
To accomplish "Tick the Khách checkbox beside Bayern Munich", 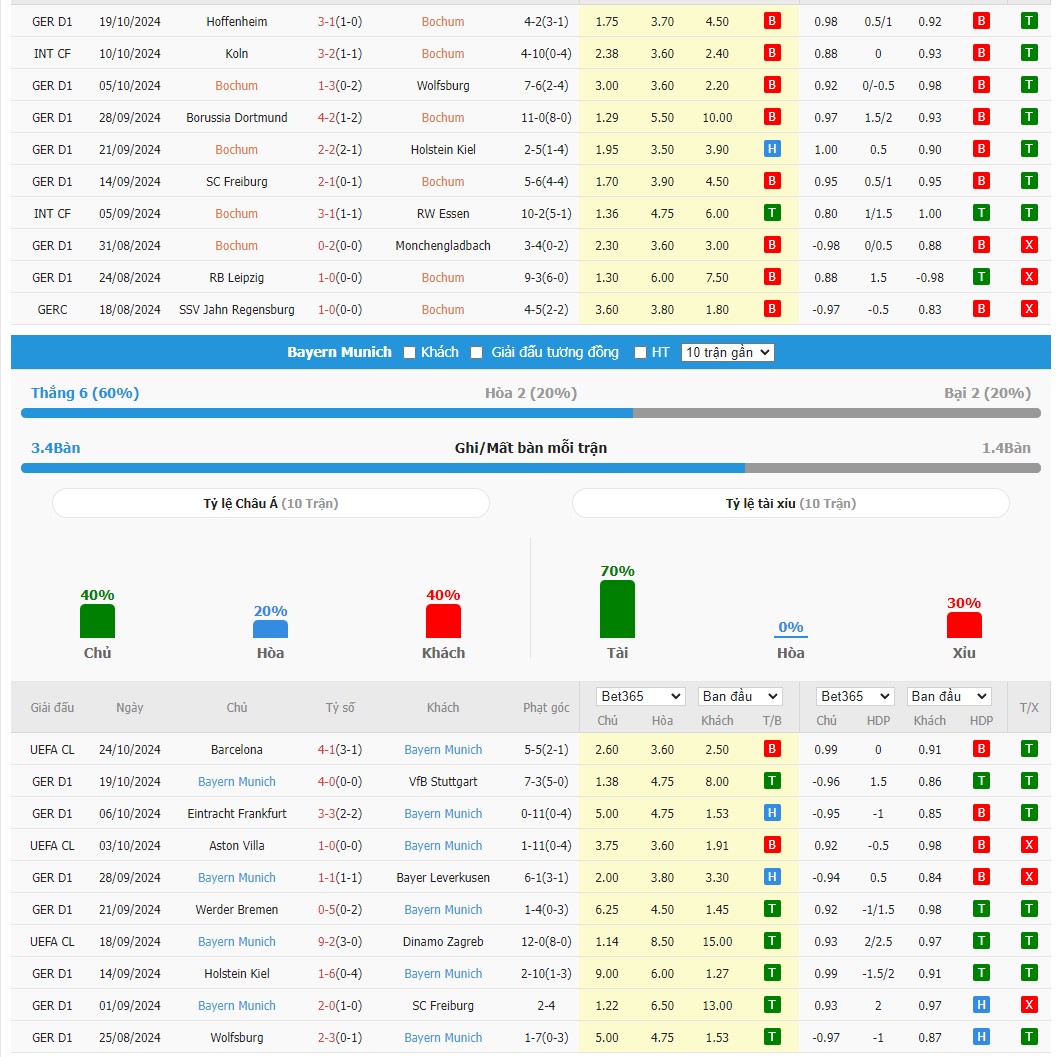I will pyautogui.click(x=409, y=353).
